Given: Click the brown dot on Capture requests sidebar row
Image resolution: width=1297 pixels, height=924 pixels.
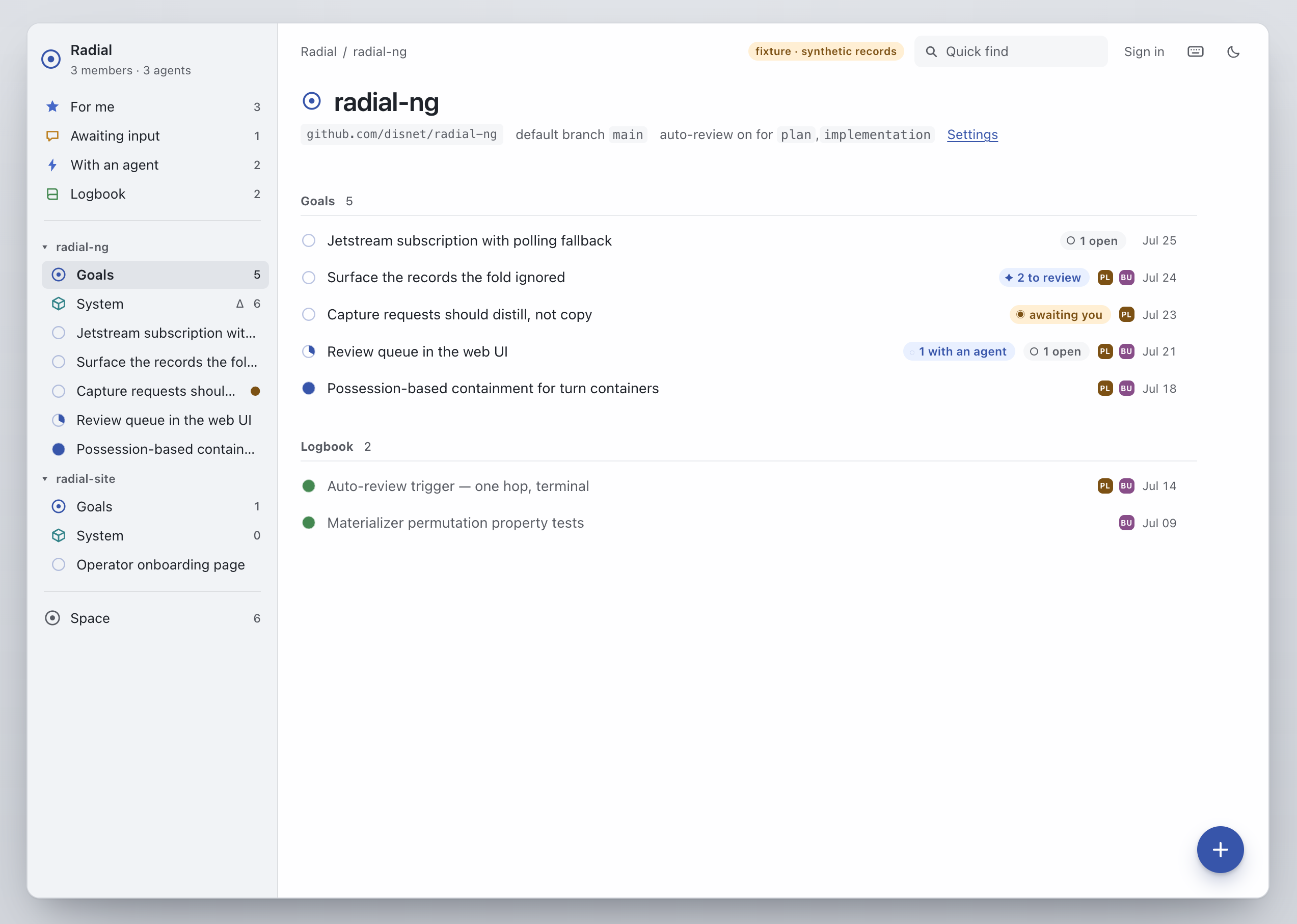Looking at the screenshot, I should coord(255,391).
